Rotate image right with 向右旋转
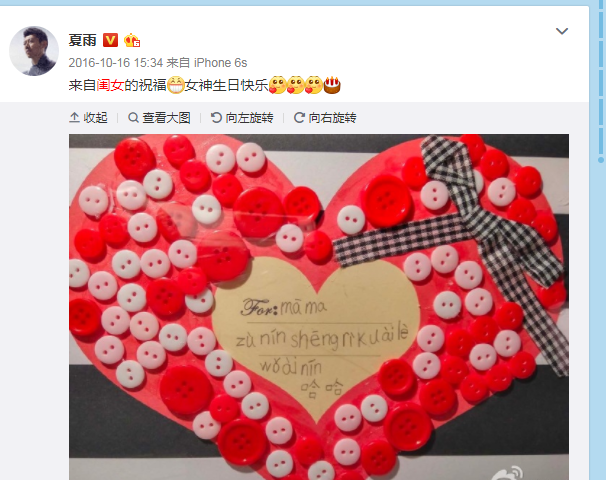This screenshot has height=480, width=606. (x=325, y=117)
